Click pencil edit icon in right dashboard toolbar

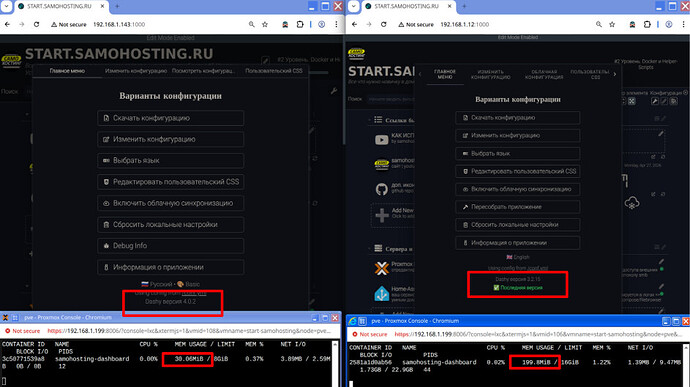[x=664, y=101]
